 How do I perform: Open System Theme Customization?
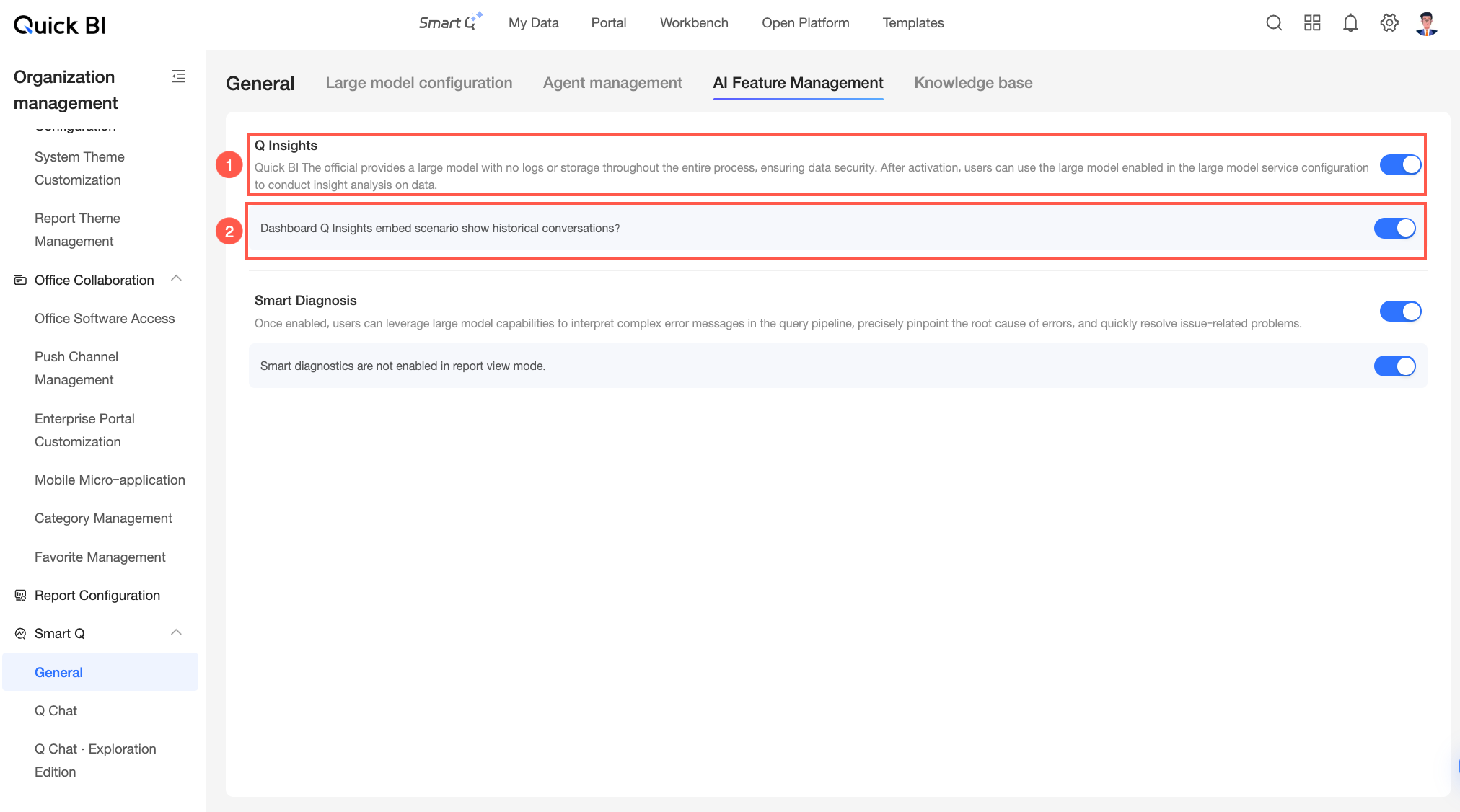pos(79,169)
